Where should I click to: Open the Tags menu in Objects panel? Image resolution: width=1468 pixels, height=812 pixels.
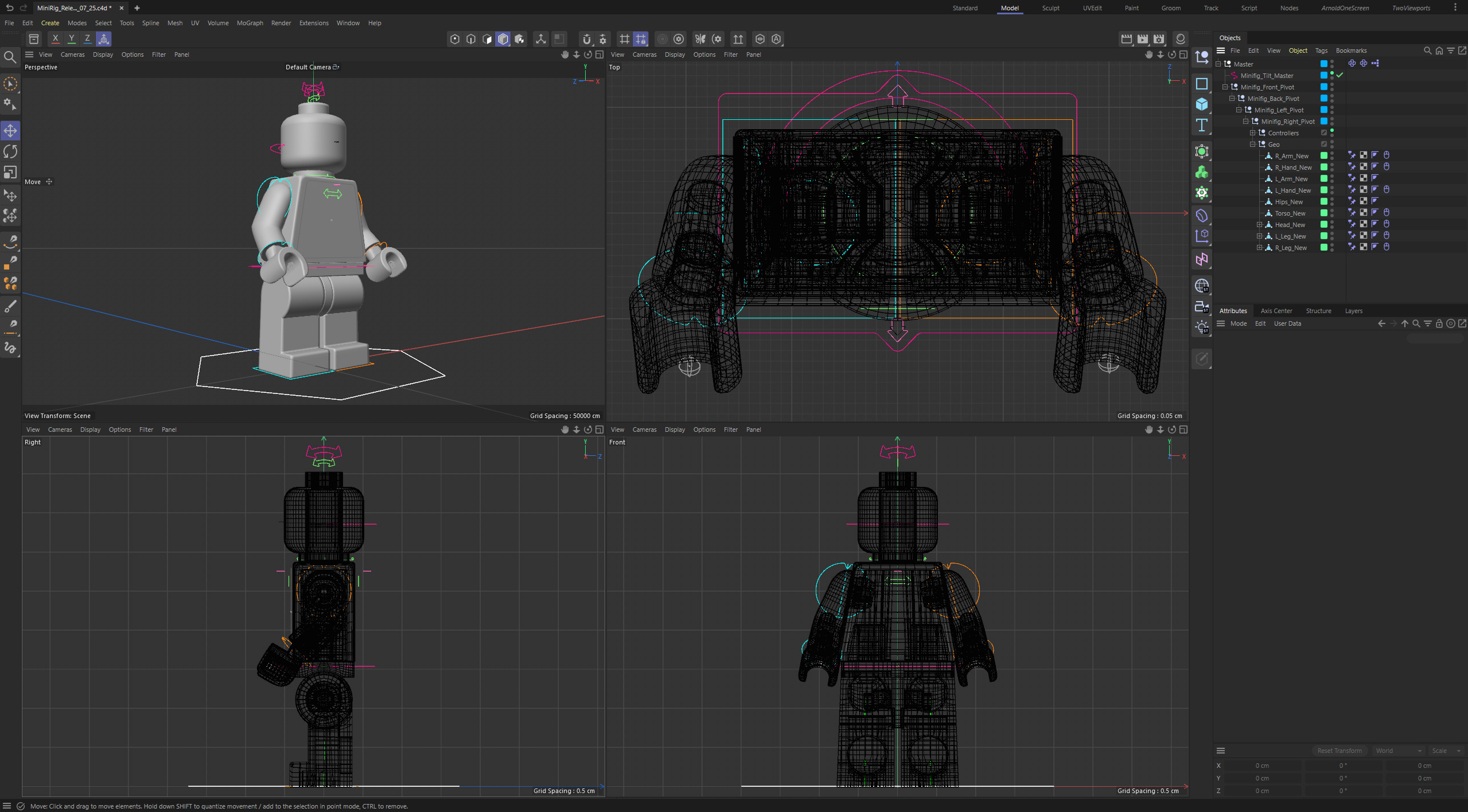point(1321,50)
